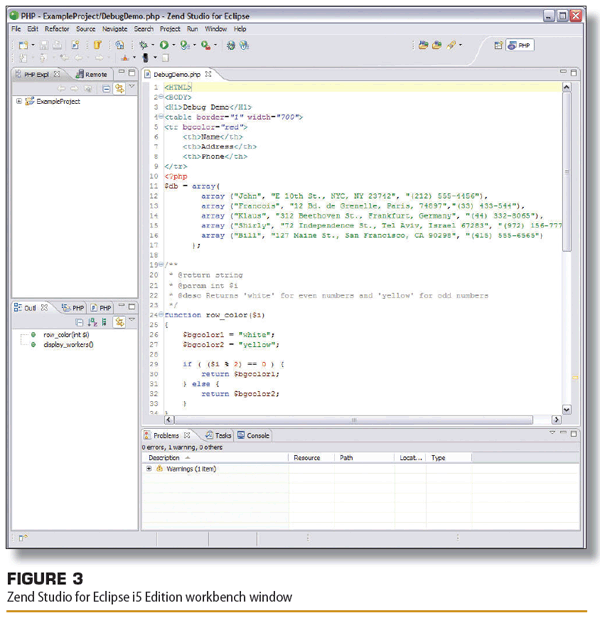Click the first globe browser toolbar icon
Screen dimensions: 600x618
coord(231,45)
